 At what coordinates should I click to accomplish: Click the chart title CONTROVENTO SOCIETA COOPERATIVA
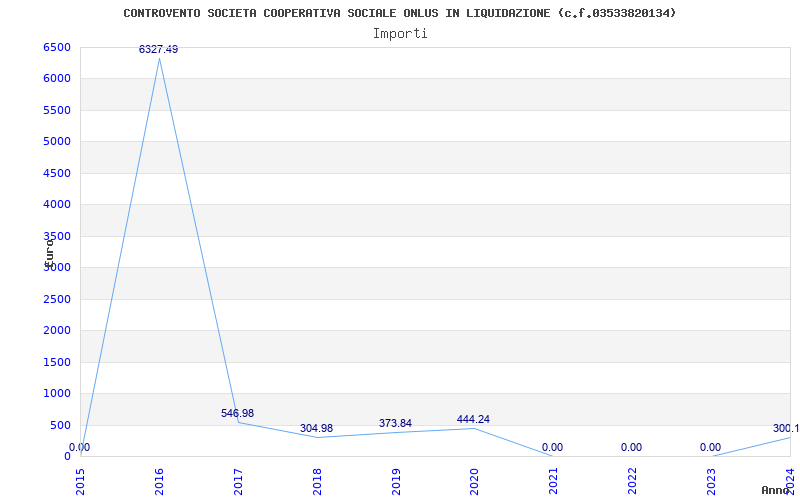point(399,13)
